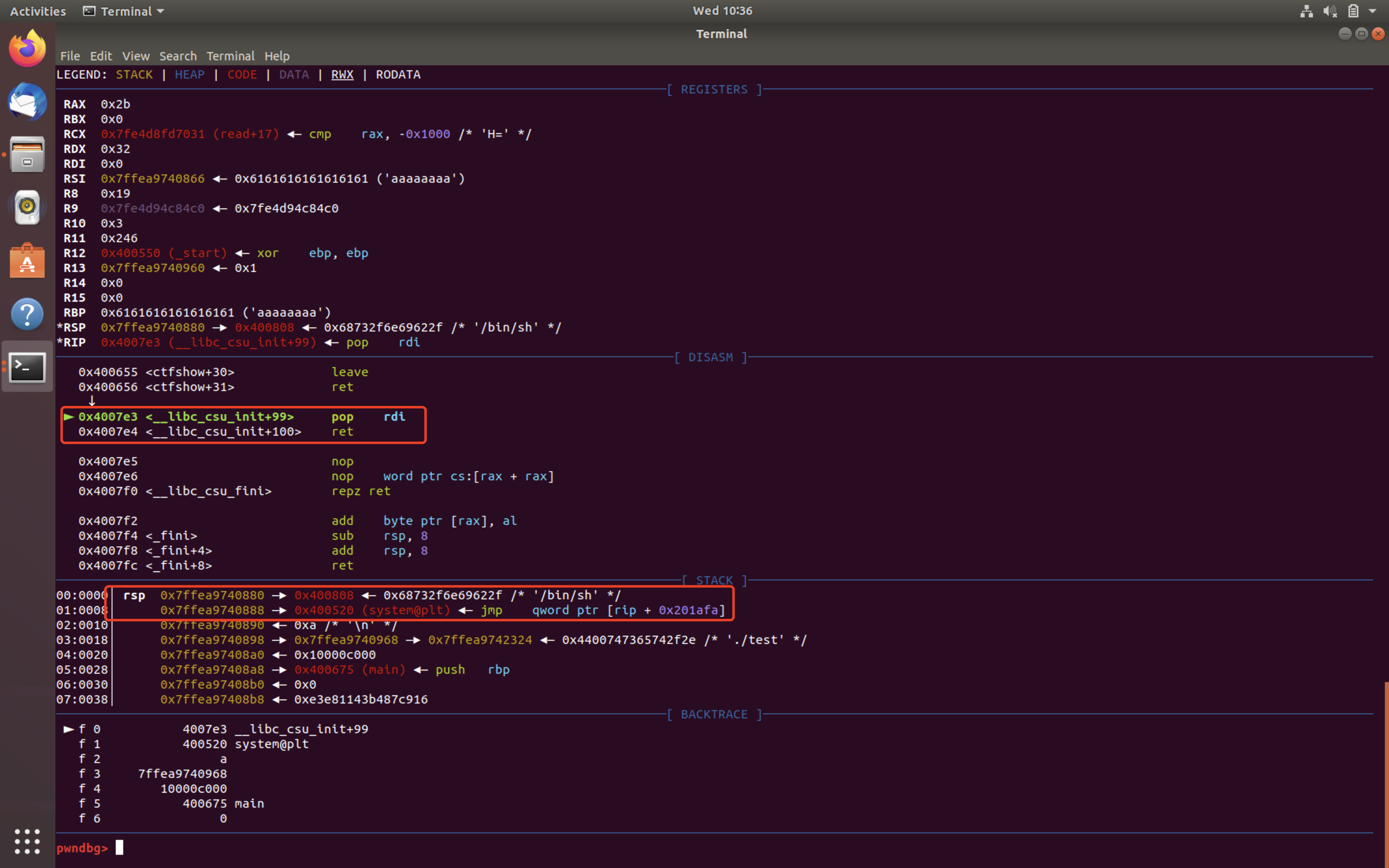Click the volume speaker tray icon

[x=1330, y=11]
